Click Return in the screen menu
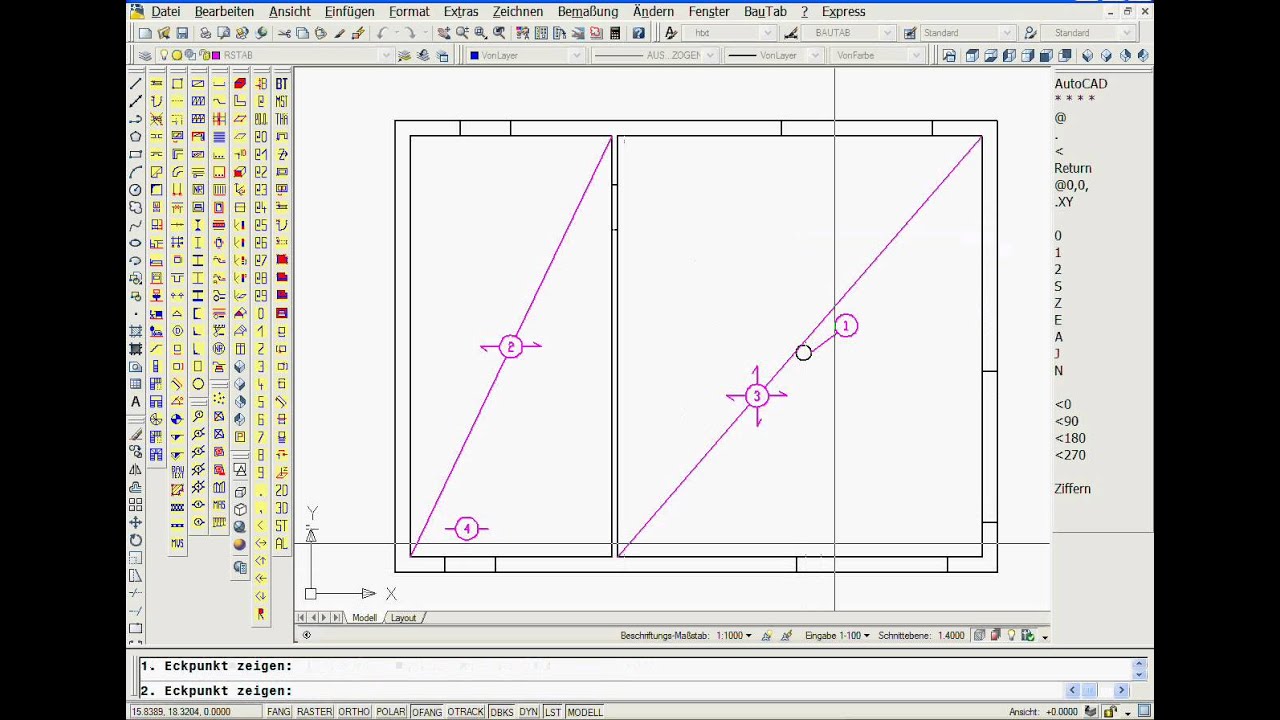This screenshot has height=720, width=1280. click(1073, 168)
